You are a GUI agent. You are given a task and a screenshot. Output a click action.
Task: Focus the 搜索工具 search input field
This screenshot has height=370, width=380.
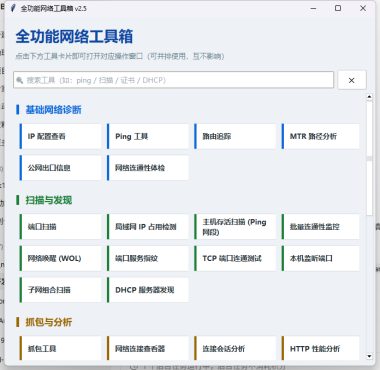coord(173,80)
